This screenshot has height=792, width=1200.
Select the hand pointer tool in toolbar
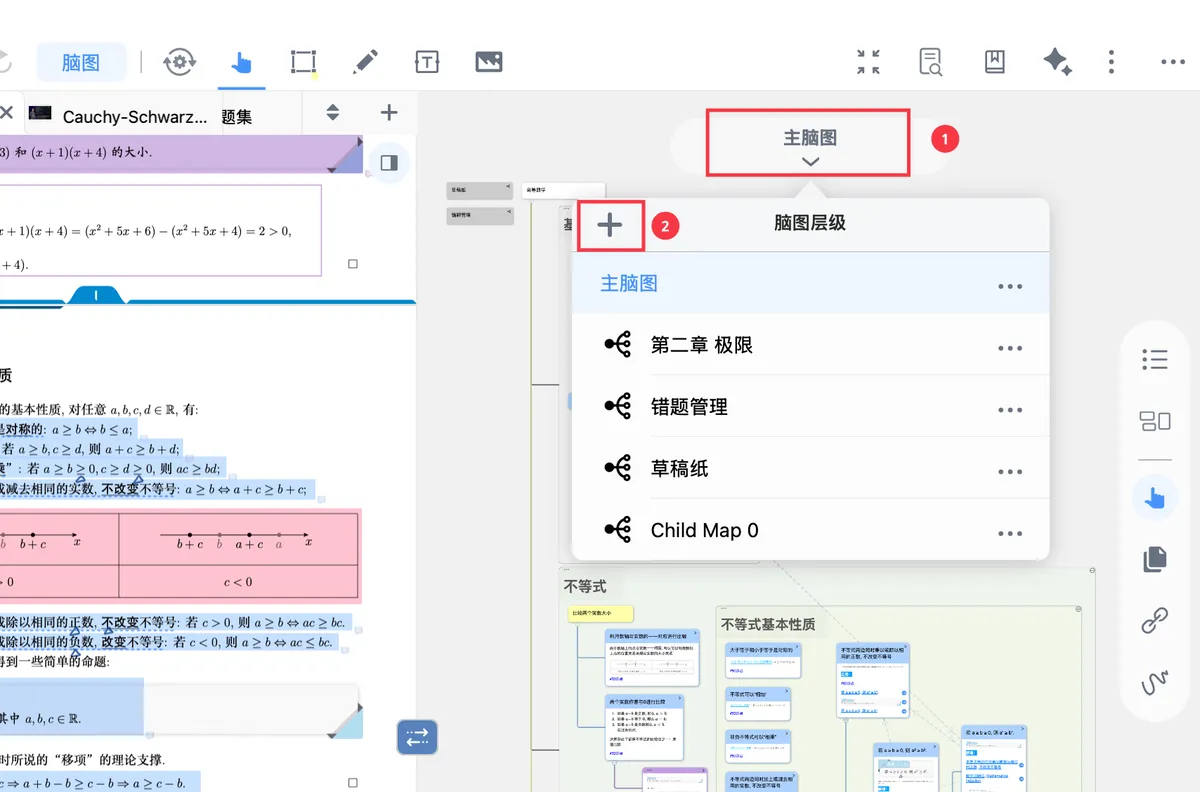[x=241, y=62]
